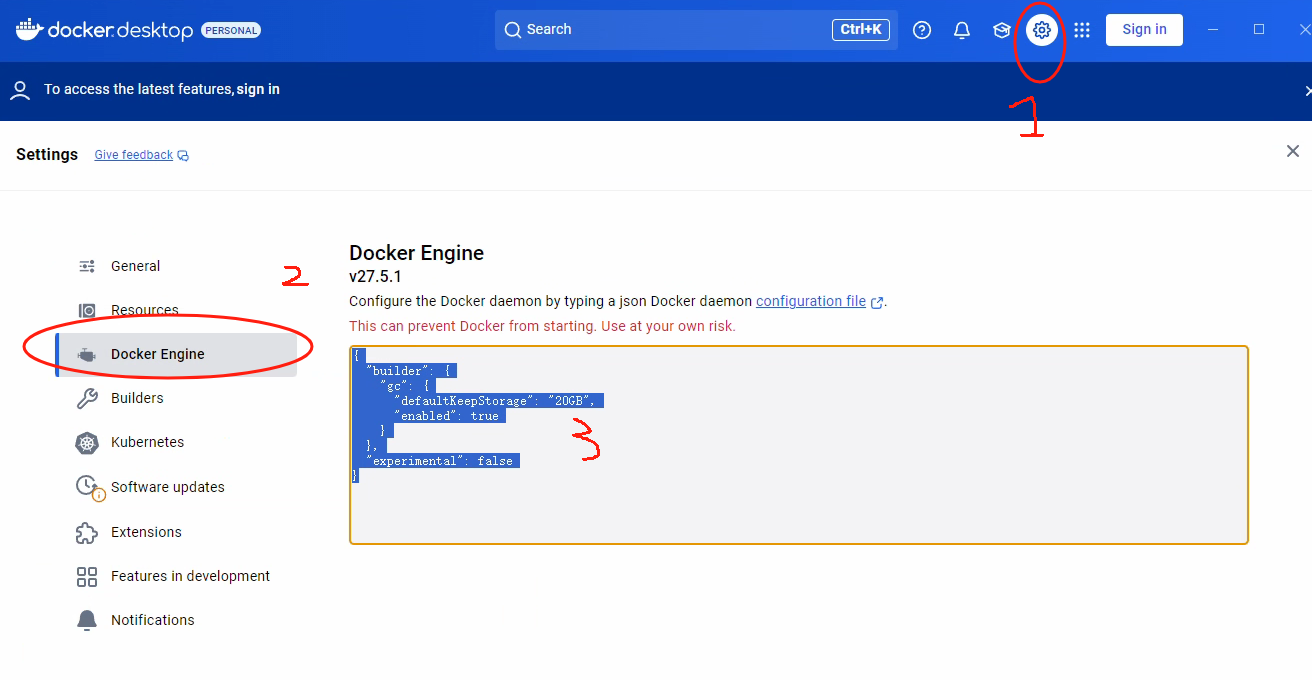Screen dimensions: 1312x680
Task: Open the Learning center graduation cap icon
Action: (1002, 30)
